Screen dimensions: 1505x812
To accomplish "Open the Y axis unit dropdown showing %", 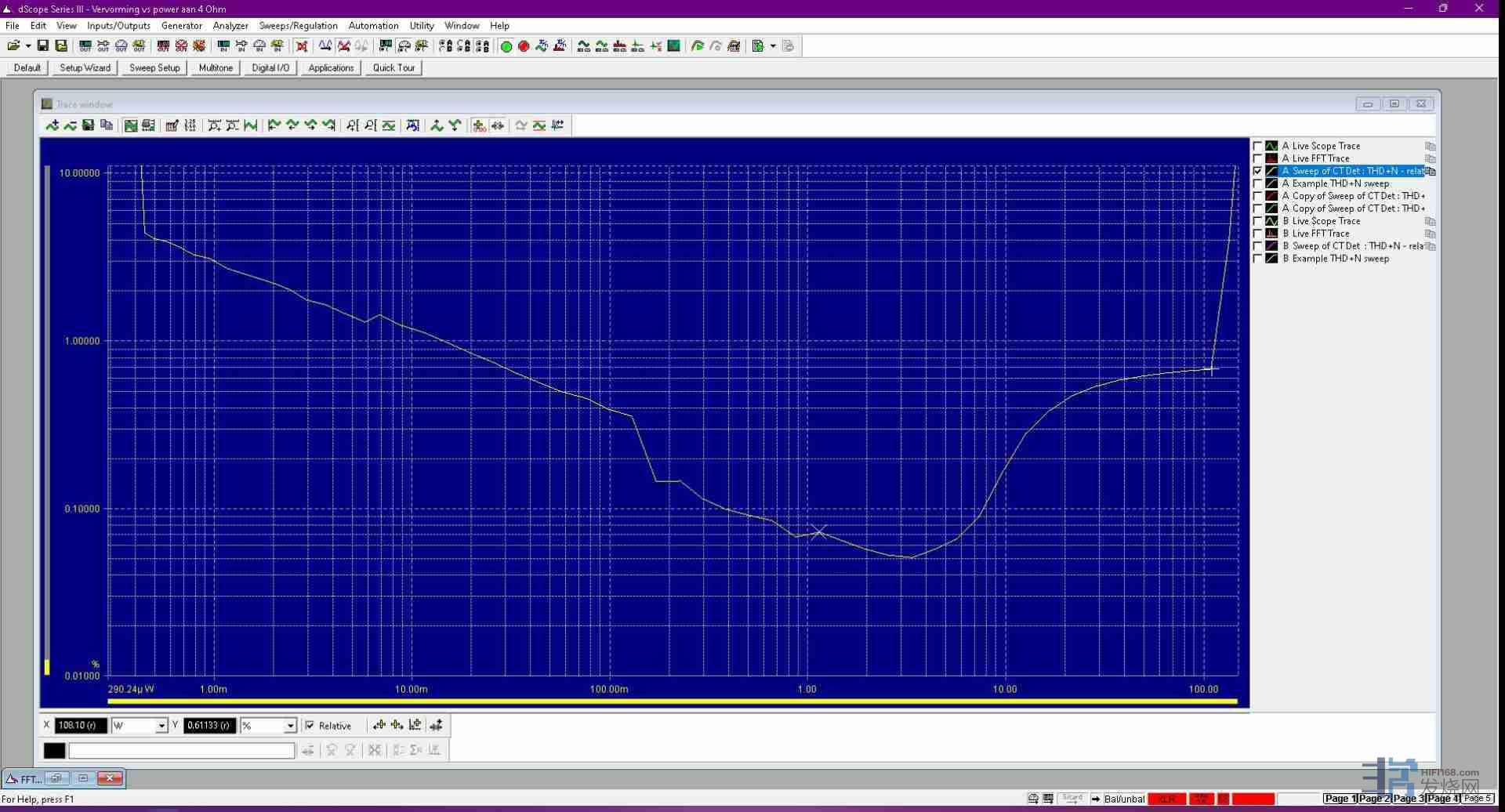I will pos(290,726).
